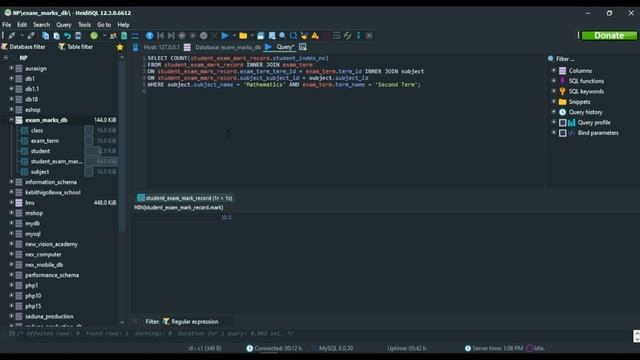
Task: Open the Go to menu
Action: [104, 25]
